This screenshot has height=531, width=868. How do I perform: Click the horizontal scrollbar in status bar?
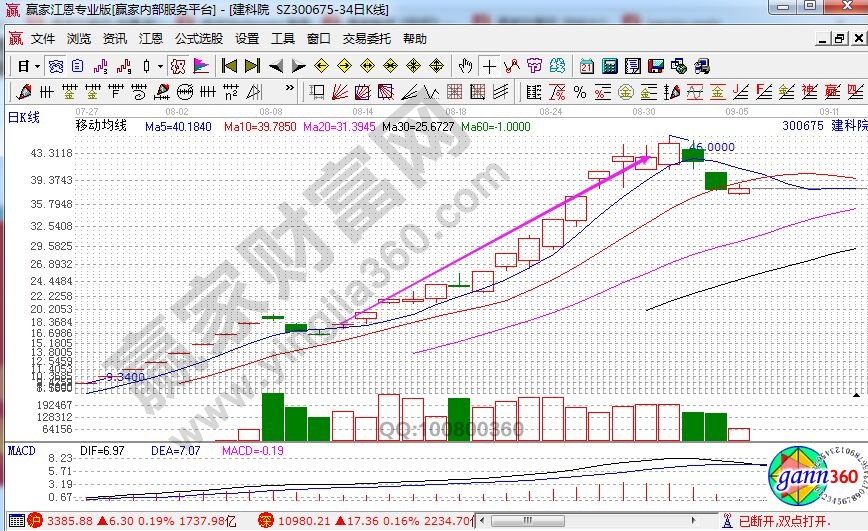[600, 521]
